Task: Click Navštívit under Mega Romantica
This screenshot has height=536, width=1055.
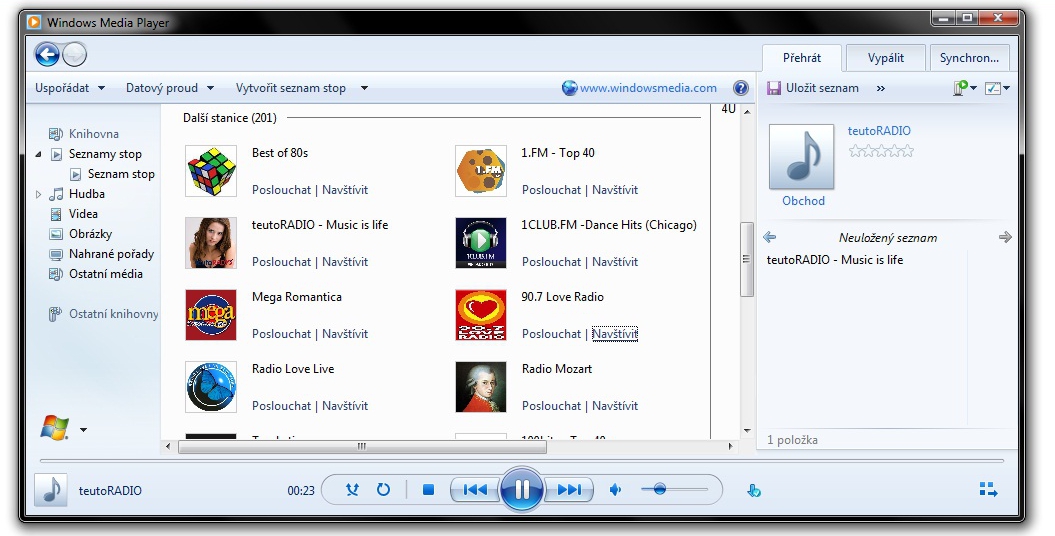Action: tap(345, 334)
